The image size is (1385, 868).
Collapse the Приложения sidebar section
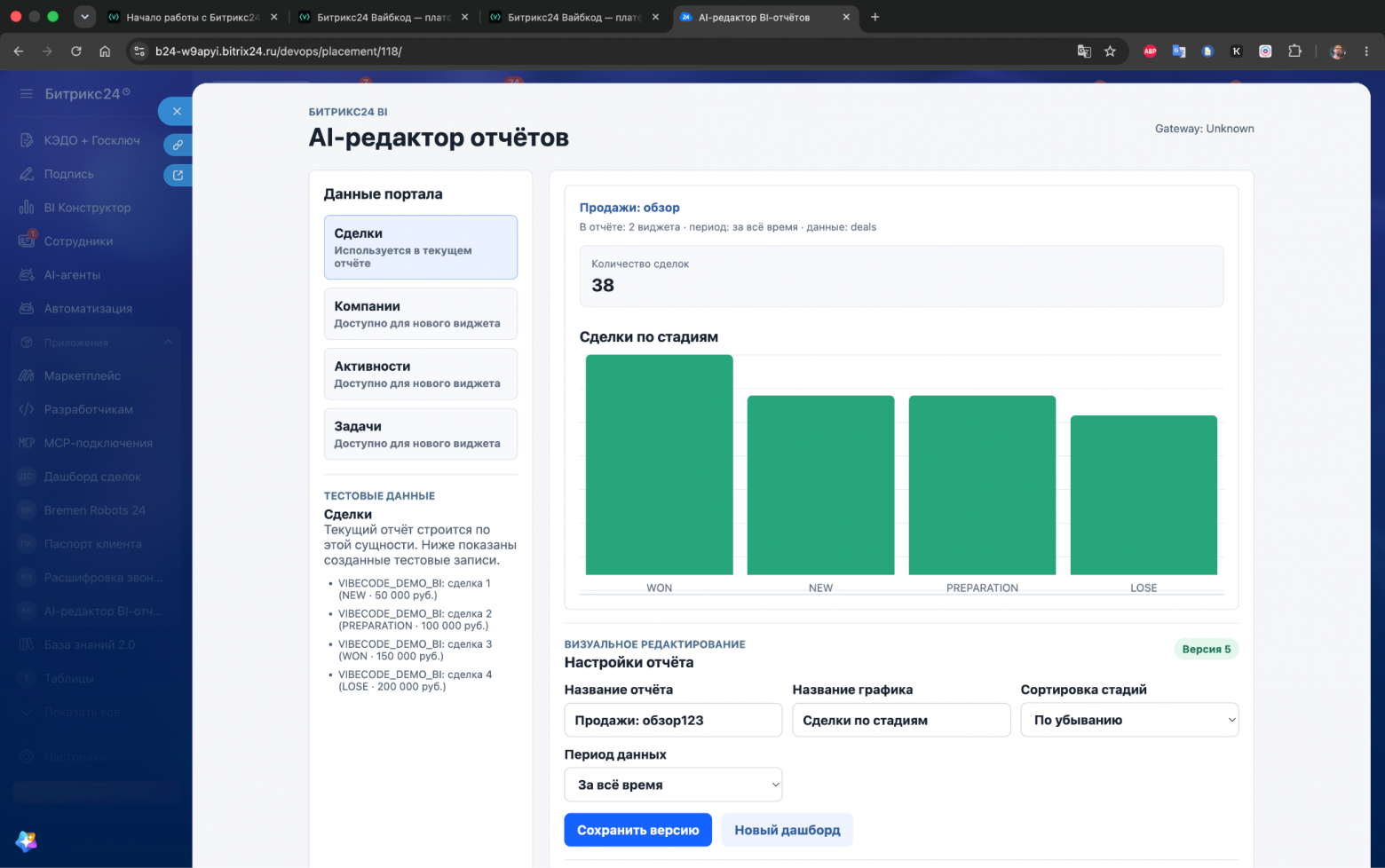click(x=168, y=343)
